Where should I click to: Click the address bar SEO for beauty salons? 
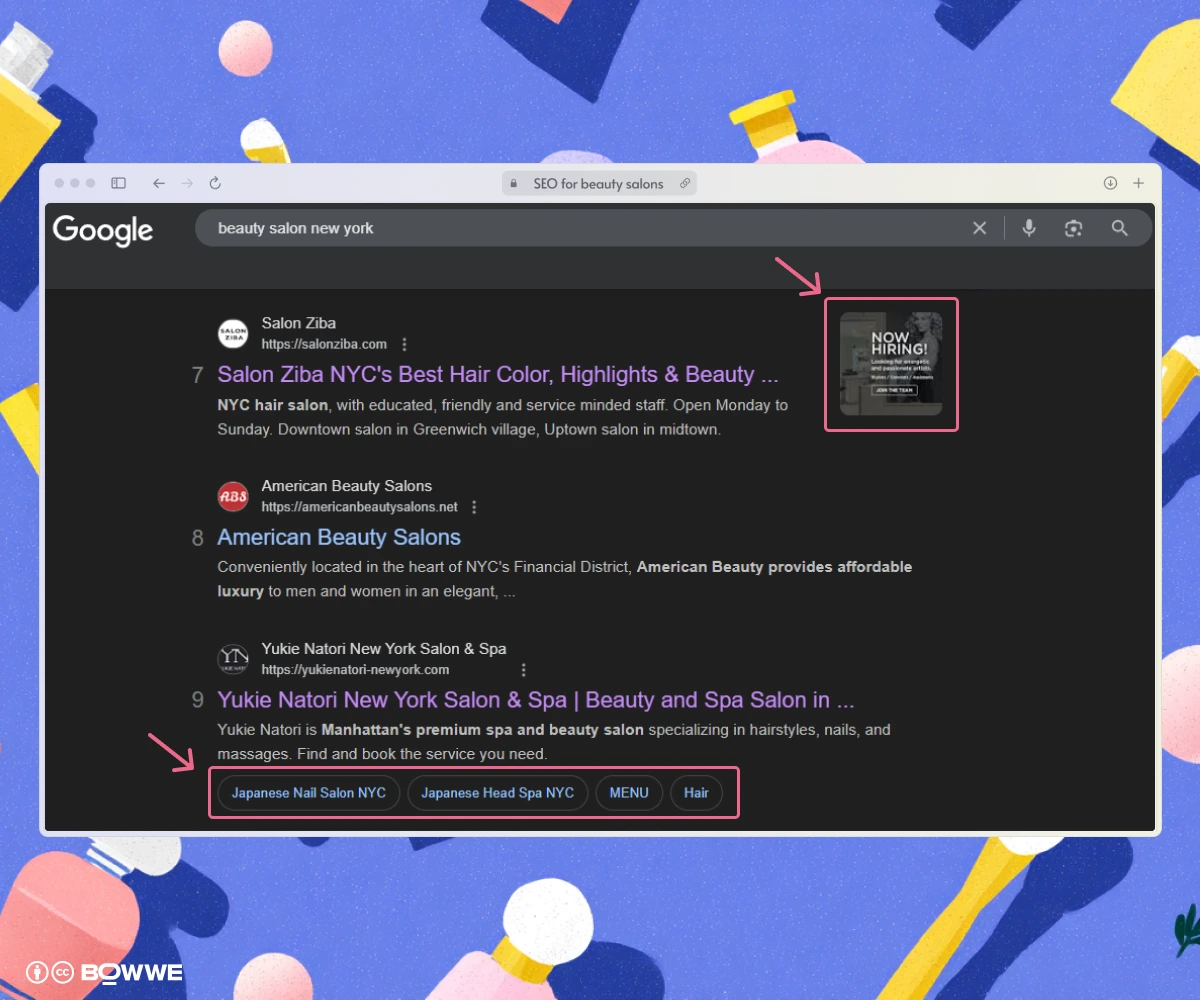tap(599, 184)
